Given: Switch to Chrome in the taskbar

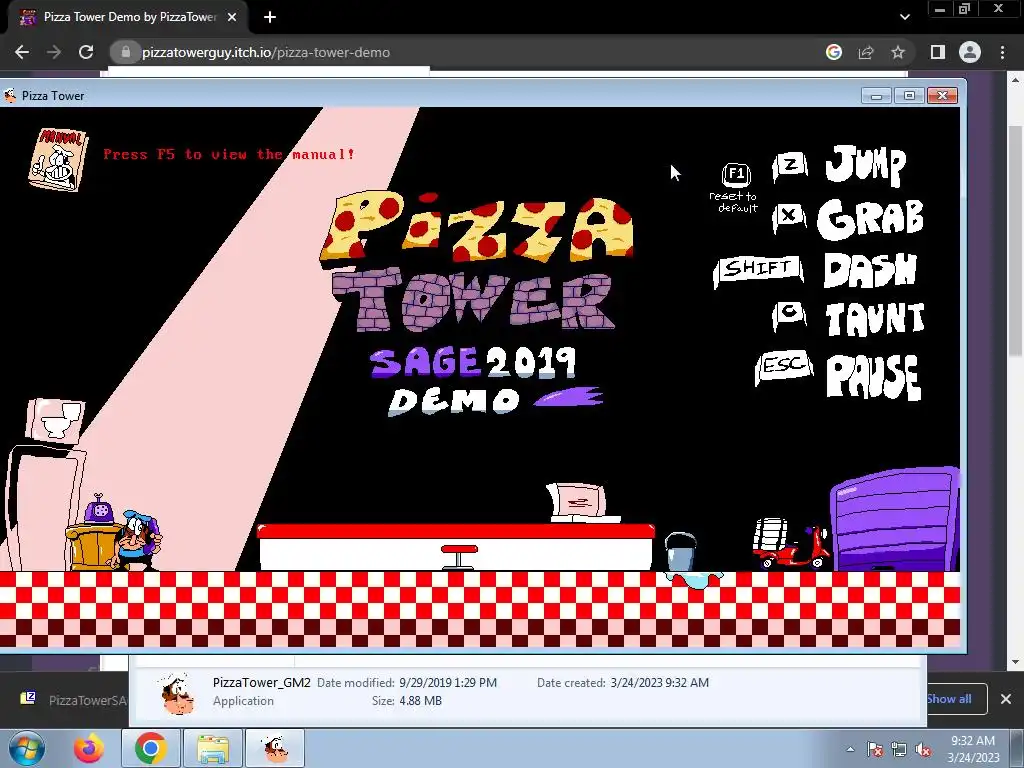Looking at the screenshot, I should pos(151,748).
